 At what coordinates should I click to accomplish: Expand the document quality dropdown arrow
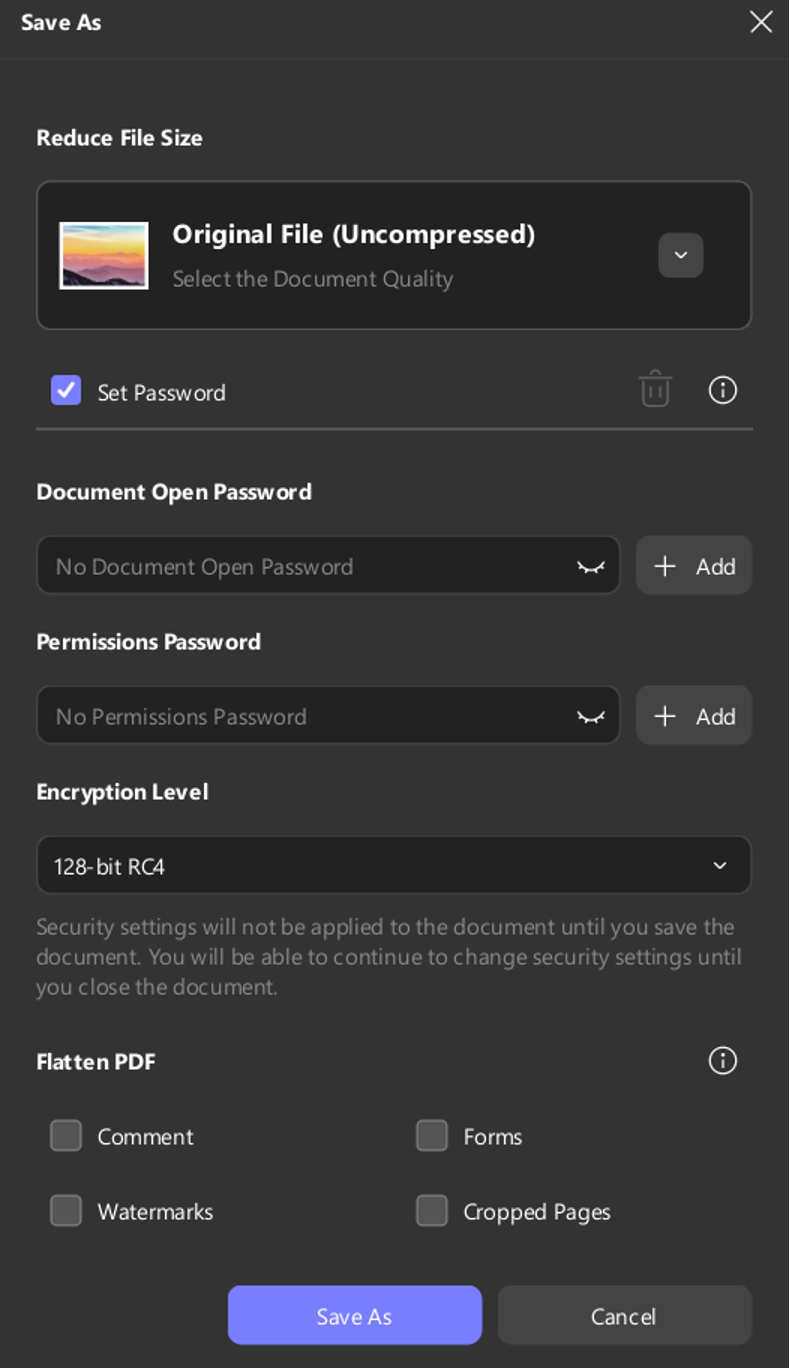click(x=680, y=255)
